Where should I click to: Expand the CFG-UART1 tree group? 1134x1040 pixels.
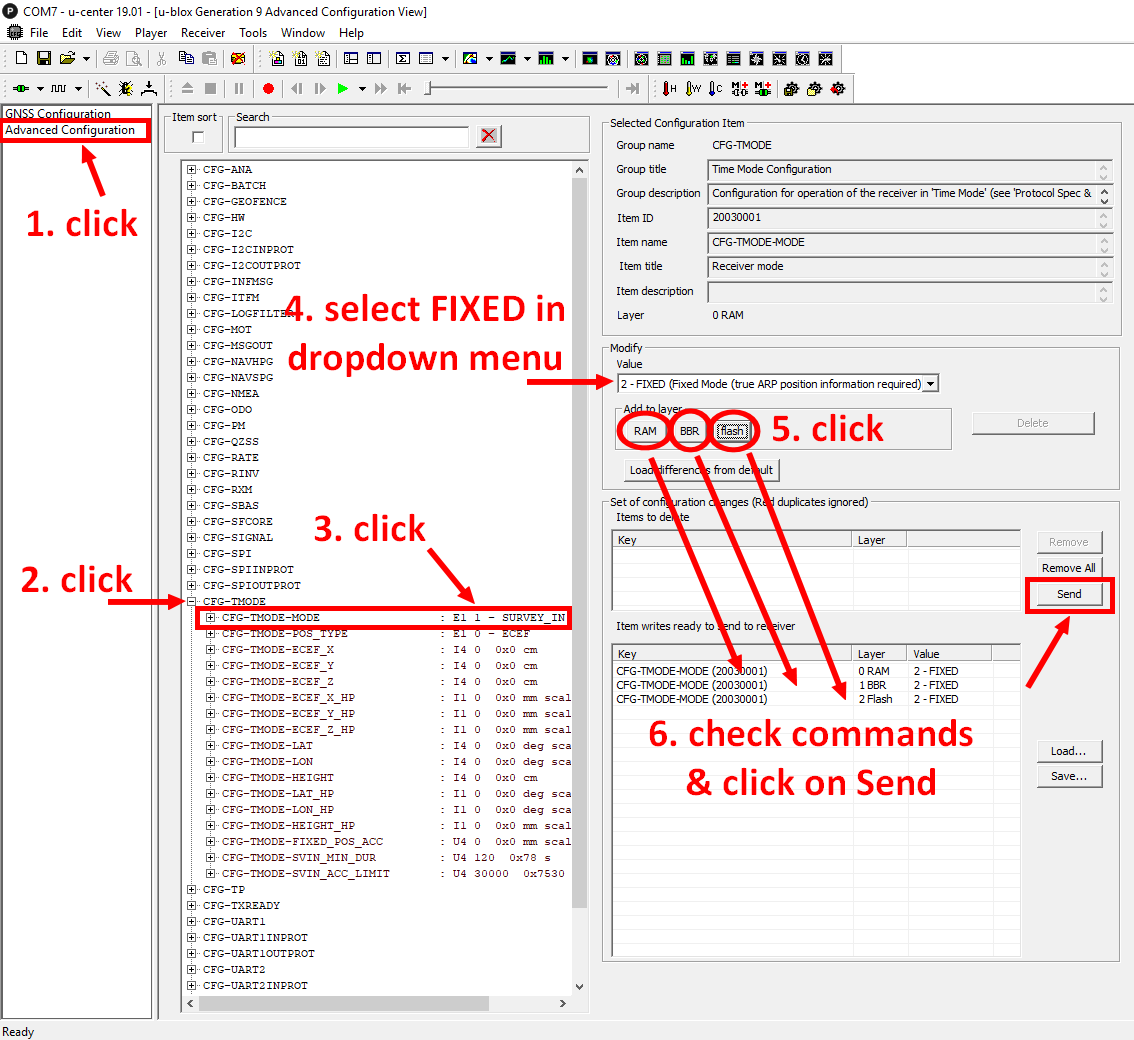point(192,922)
